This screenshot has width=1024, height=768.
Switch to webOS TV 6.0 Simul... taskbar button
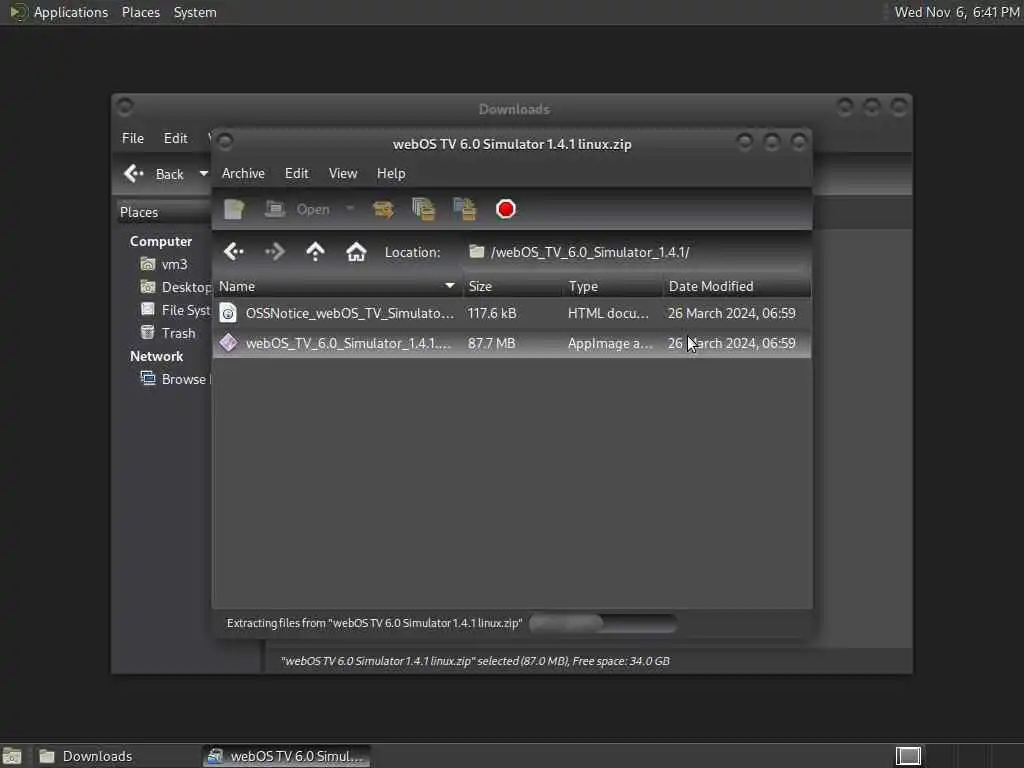286,756
